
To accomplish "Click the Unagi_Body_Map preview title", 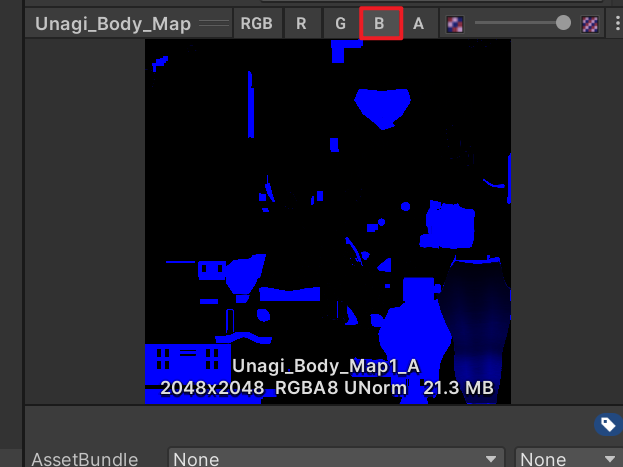I will (113, 23).
